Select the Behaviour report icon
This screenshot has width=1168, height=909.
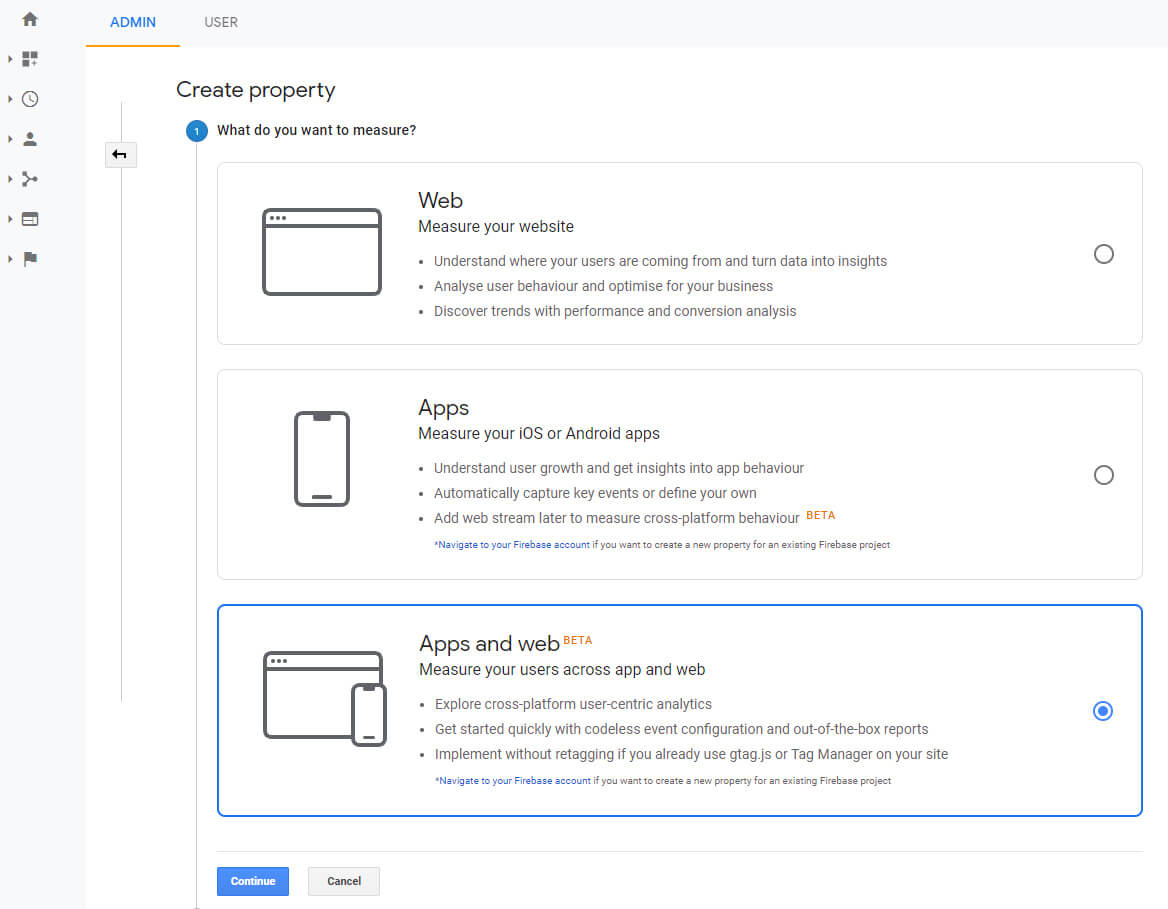point(30,218)
